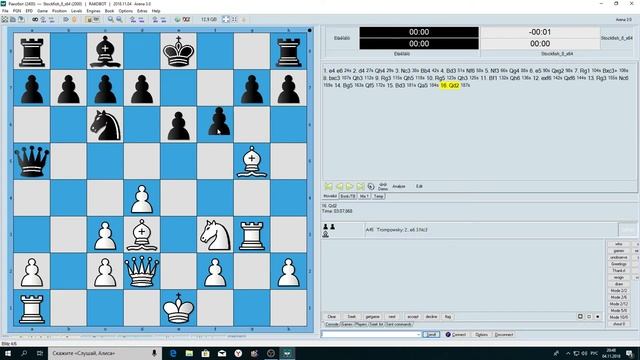The image size is (640, 360).
Task: Open the Engines menu
Action: pos(93,11)
